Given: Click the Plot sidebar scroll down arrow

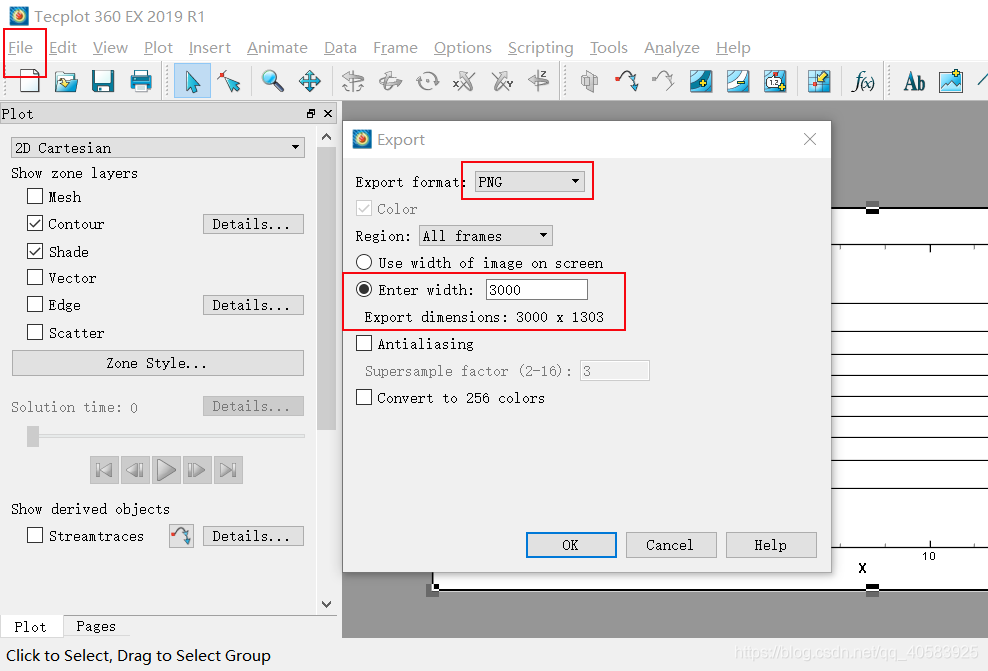Looking at the screenshot, I should (x=326, y=604).
